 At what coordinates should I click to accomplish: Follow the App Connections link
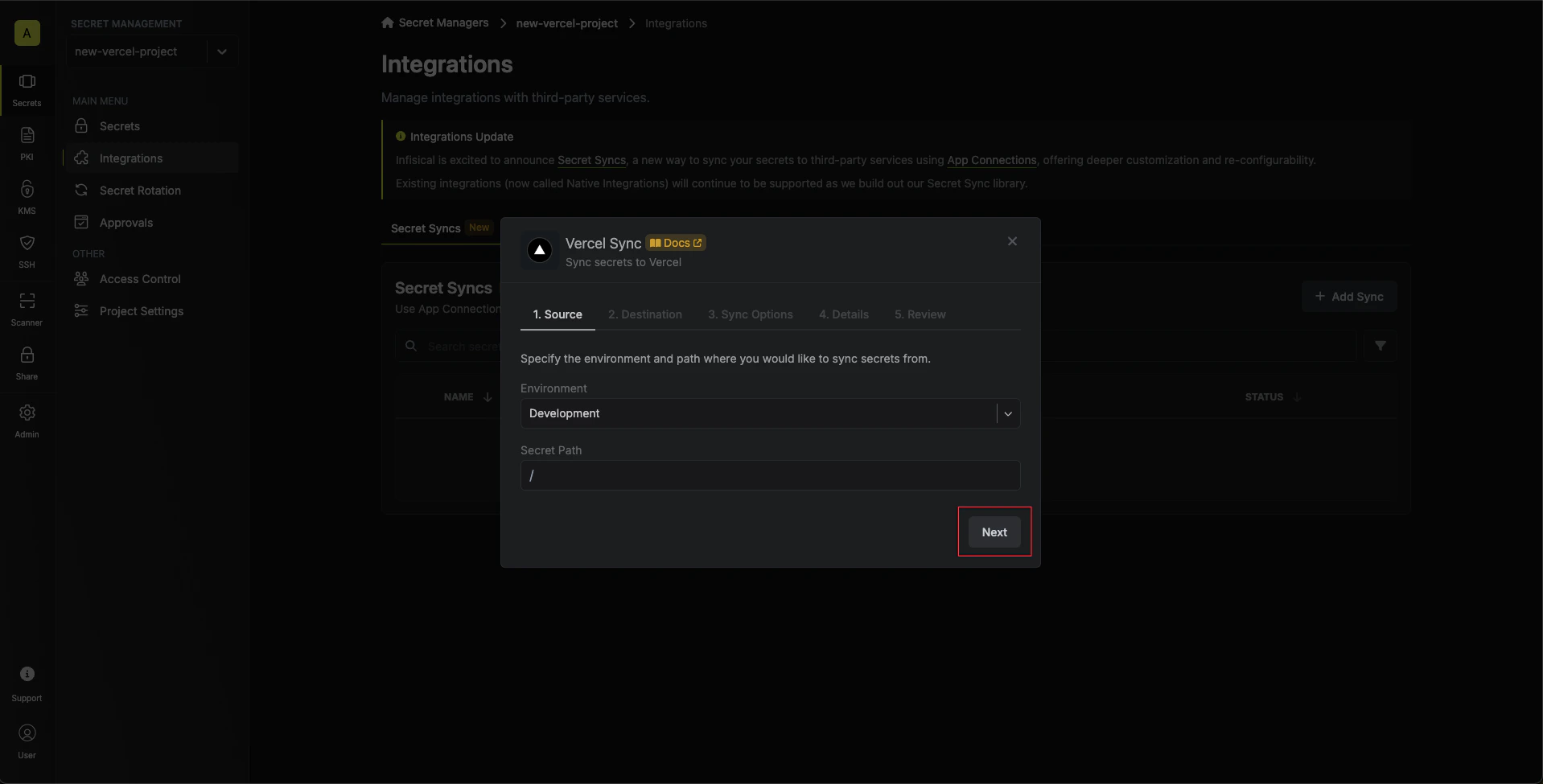coord(991,160)
